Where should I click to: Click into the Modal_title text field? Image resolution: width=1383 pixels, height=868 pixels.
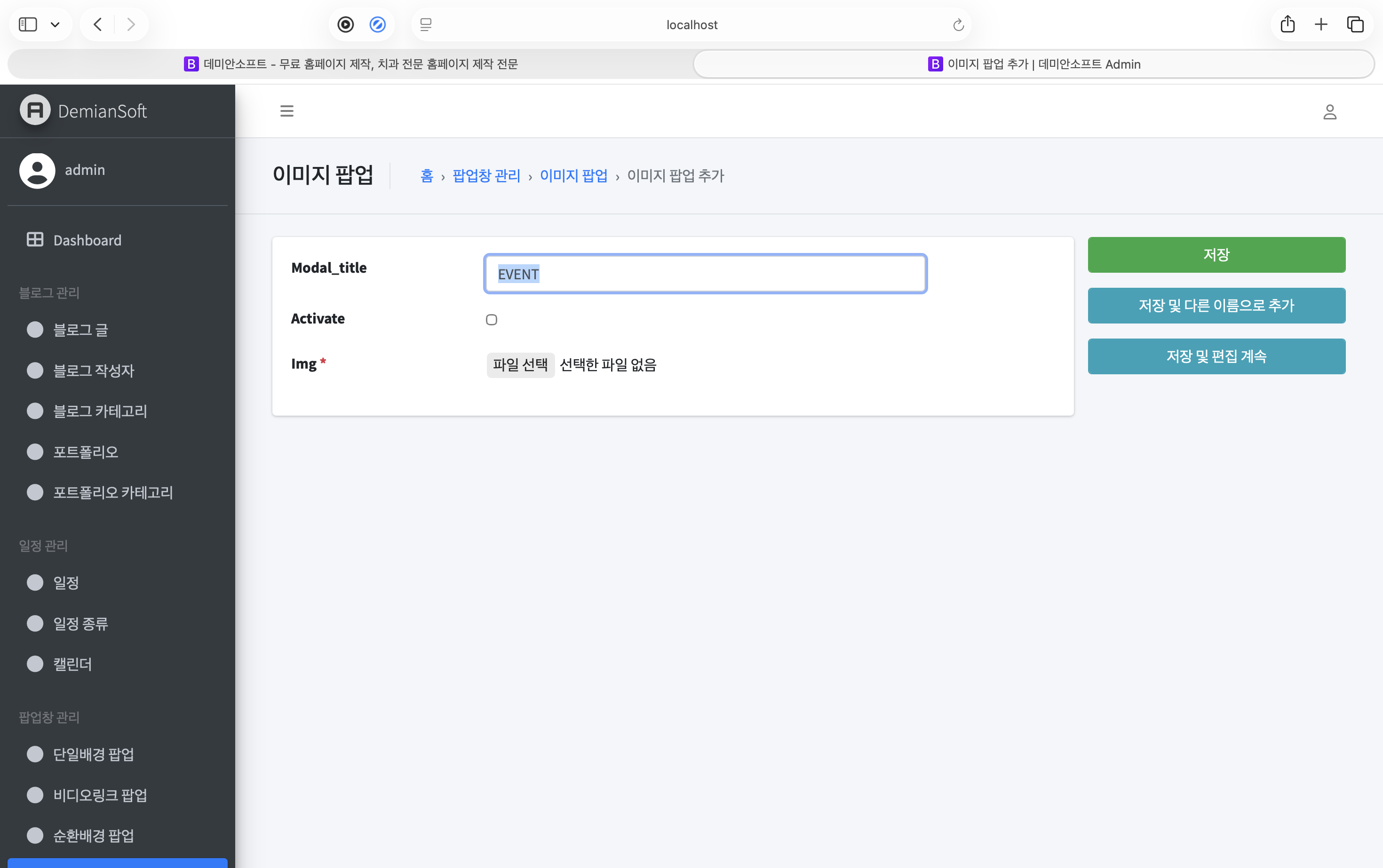pos(705,274)
